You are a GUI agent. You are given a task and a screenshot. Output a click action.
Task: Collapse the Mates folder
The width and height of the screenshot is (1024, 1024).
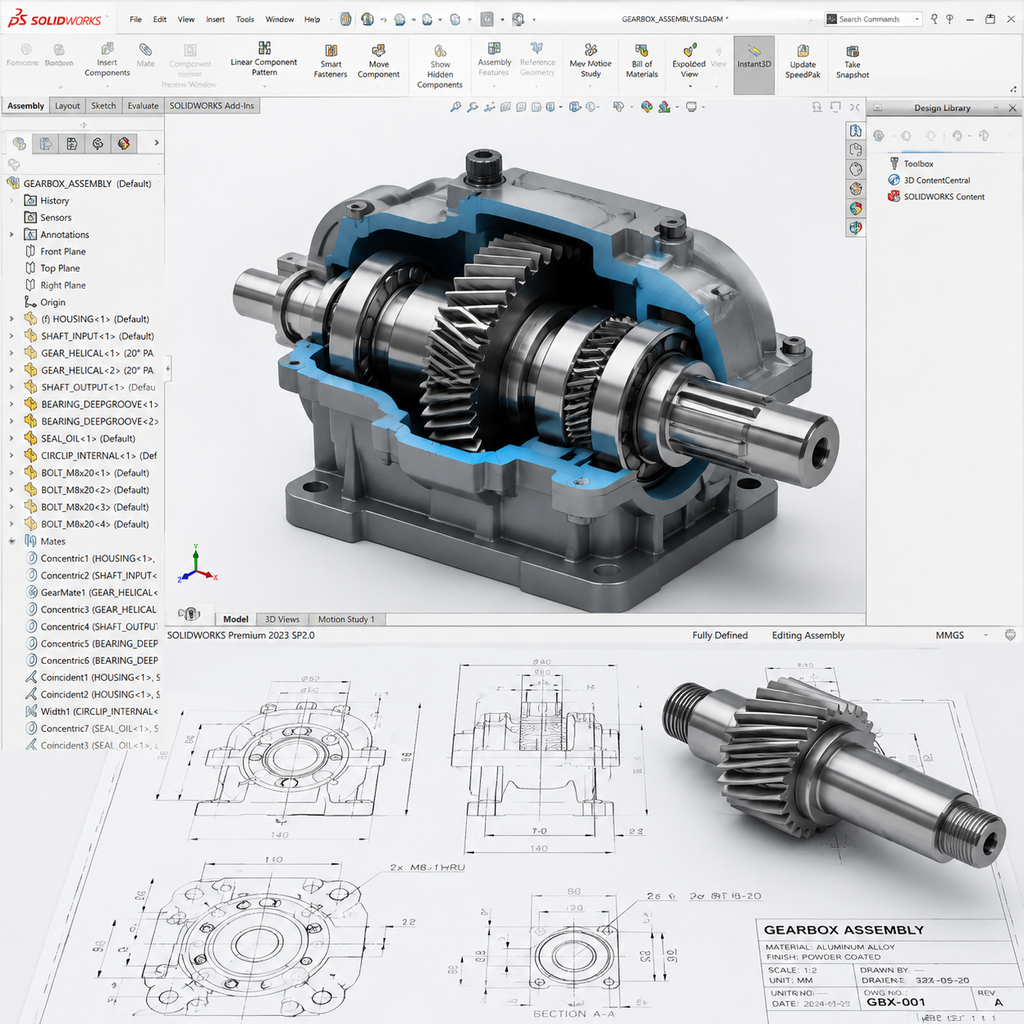pyautogui.click(x=11, y=541)
